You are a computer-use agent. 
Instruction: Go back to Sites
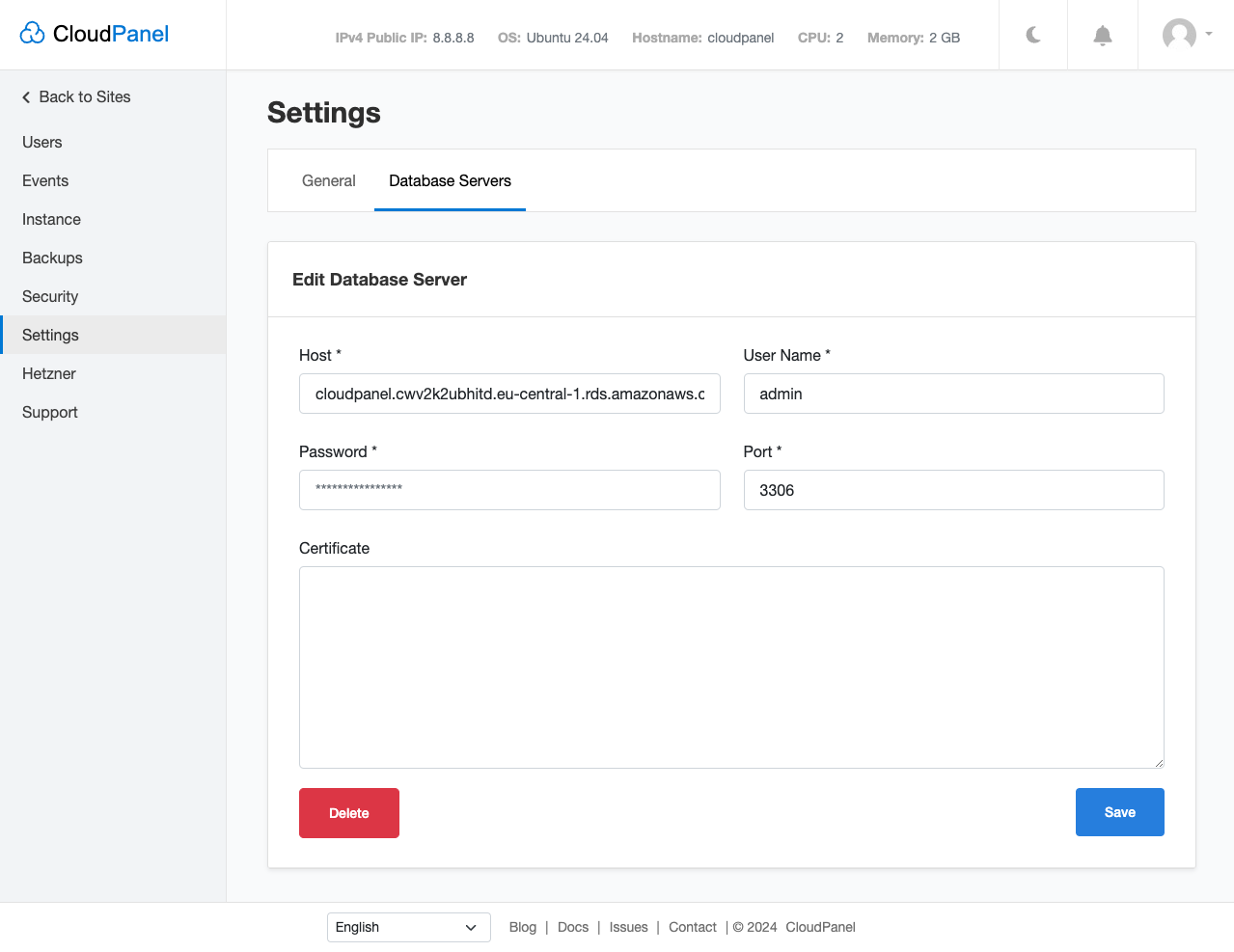pyautogui.click(x=76, y=96)
